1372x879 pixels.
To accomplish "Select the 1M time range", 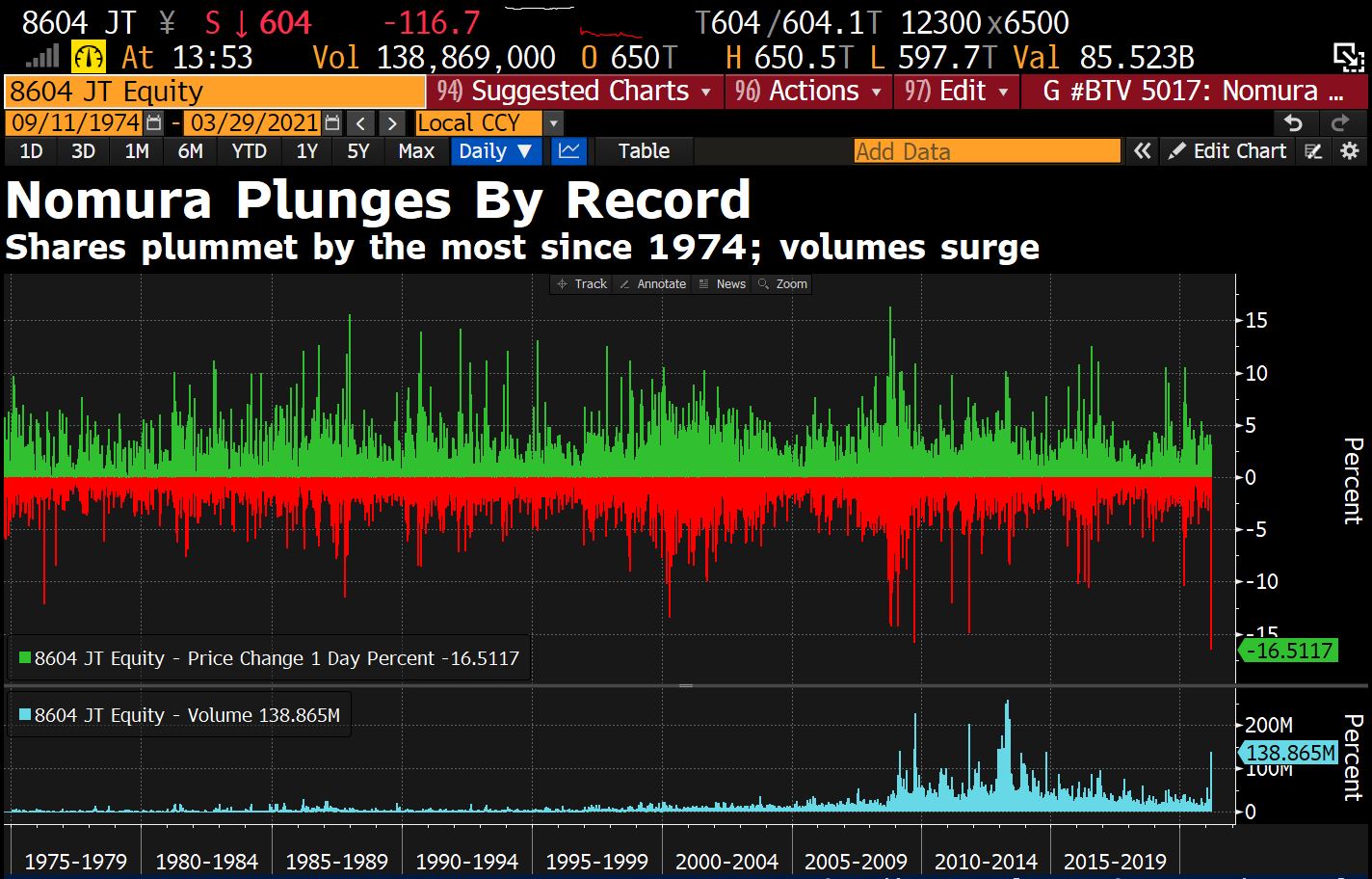I will pyautogui.click(x=137, y=151).
